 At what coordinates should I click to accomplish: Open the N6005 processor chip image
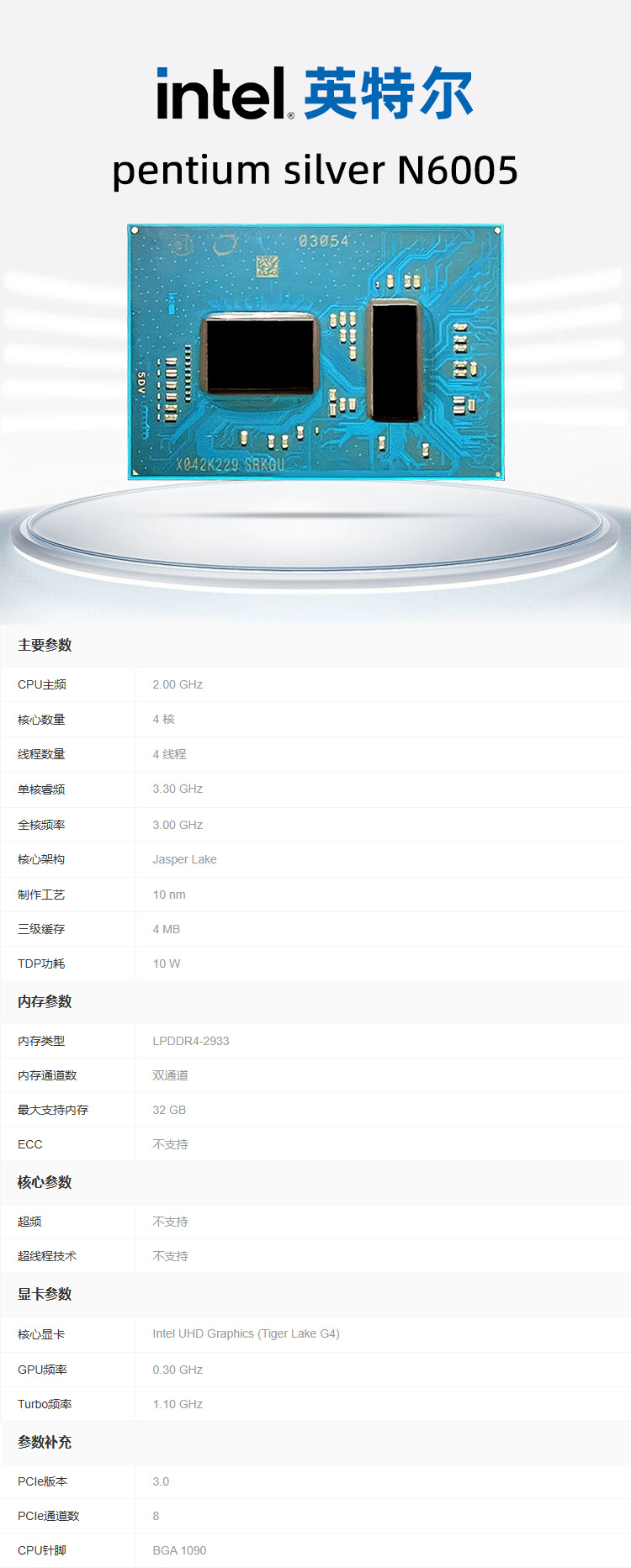(315, 351)
